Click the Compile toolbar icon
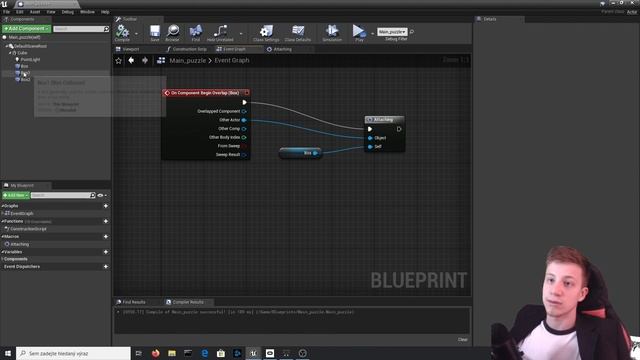 [122, 33]
